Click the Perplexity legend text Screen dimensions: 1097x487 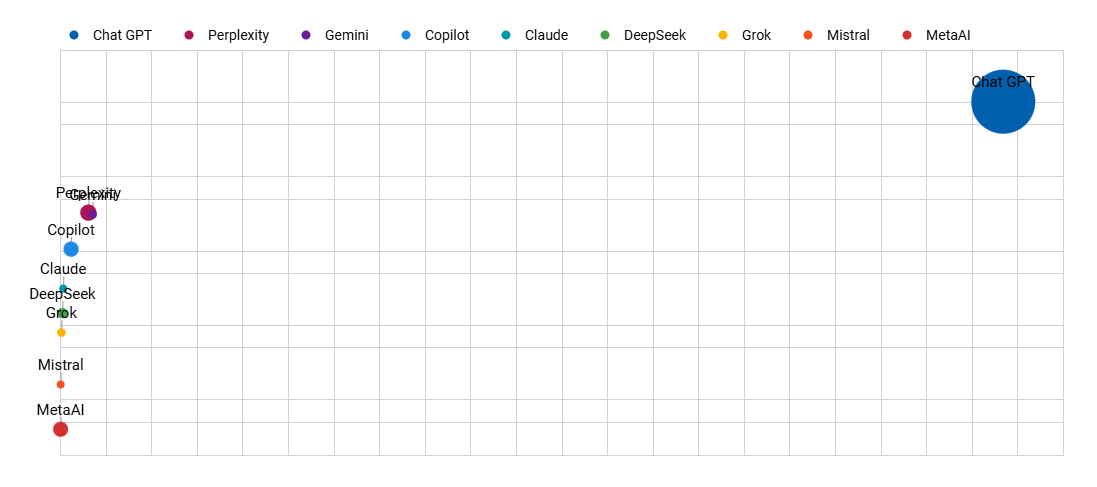[x=238, y=36]
